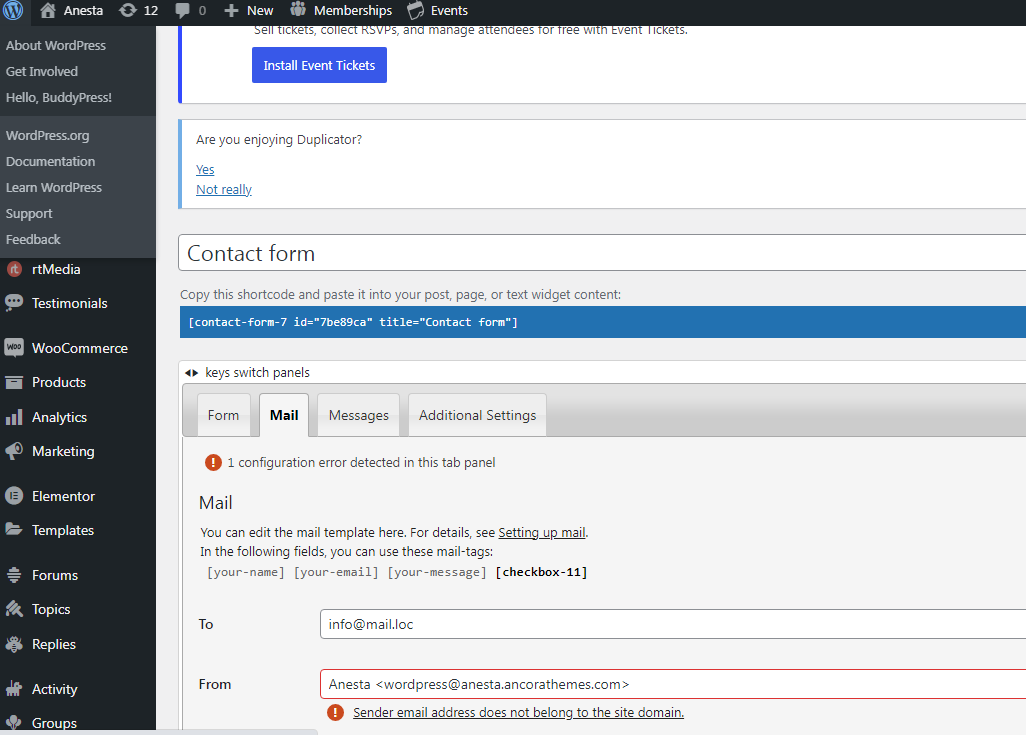The image size is (1026, 735).
Task: Open the Additional Settings tab
Action: (x=477, y=415)
